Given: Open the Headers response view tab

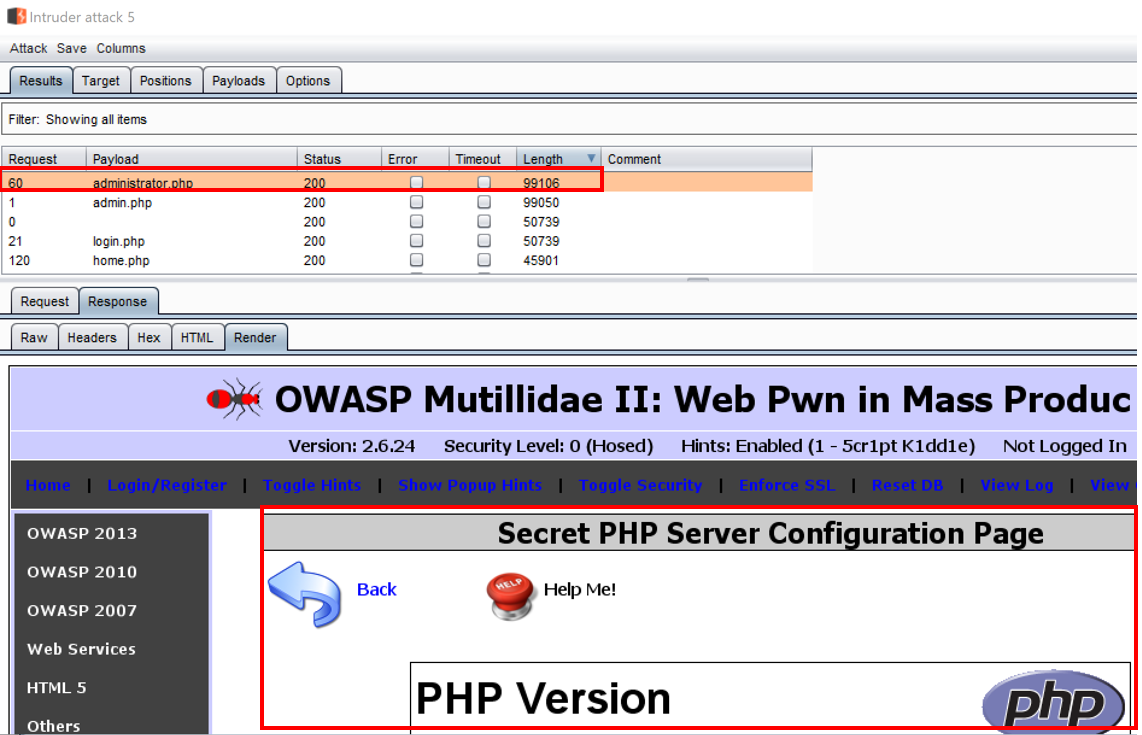Looking at the screenshot, I should point(92,338).
